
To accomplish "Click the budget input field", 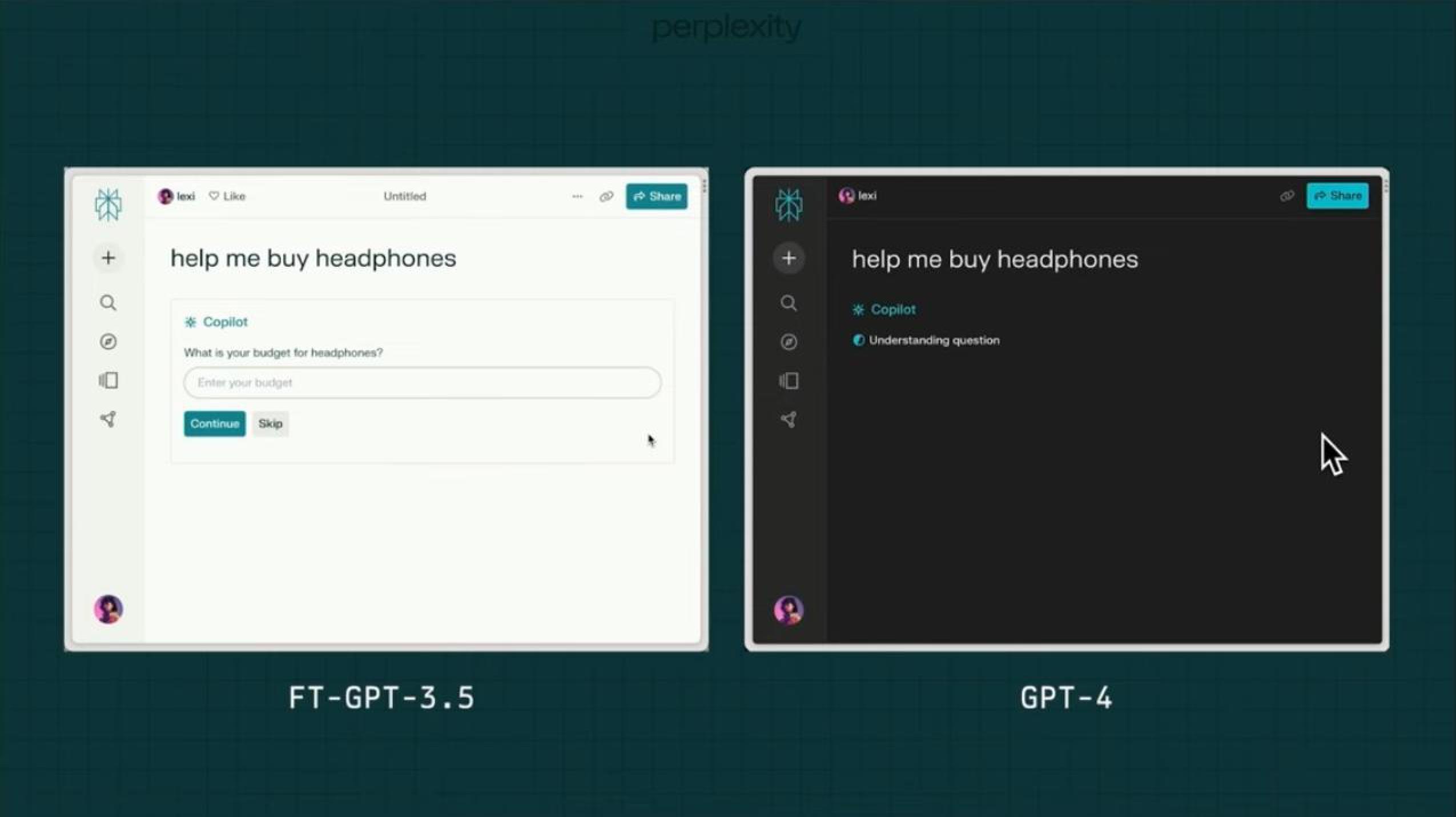I will pyautogui.click(x=421, y=382).
